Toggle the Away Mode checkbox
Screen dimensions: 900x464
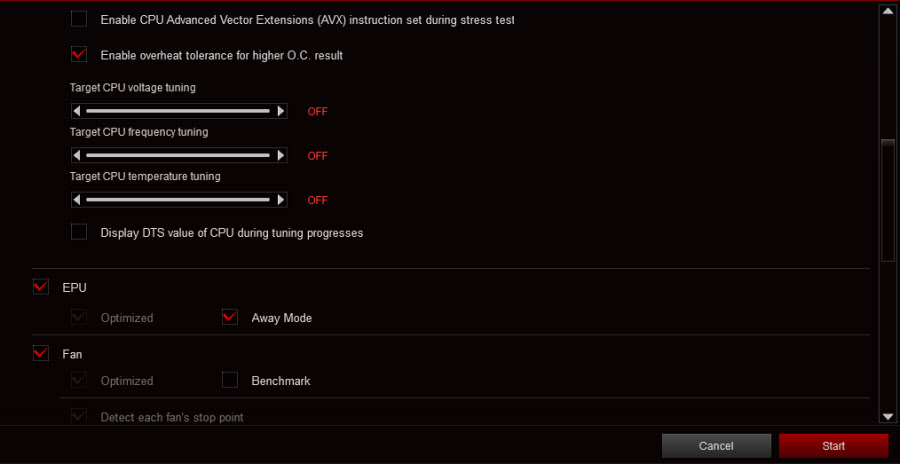pyautogui.click(x=230, y=317)
